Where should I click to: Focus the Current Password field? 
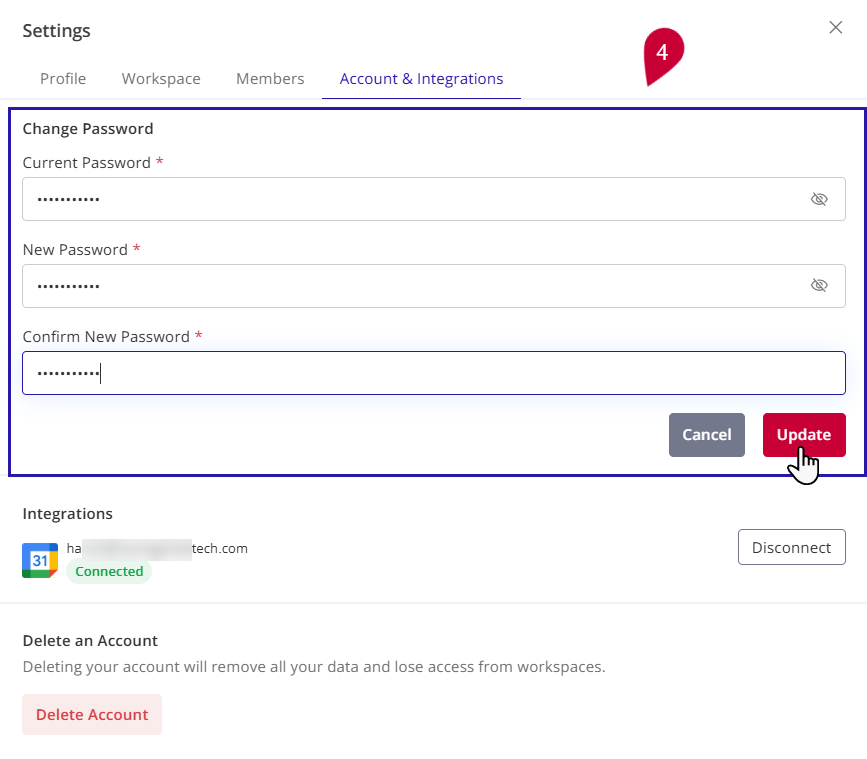pos(434,199)
